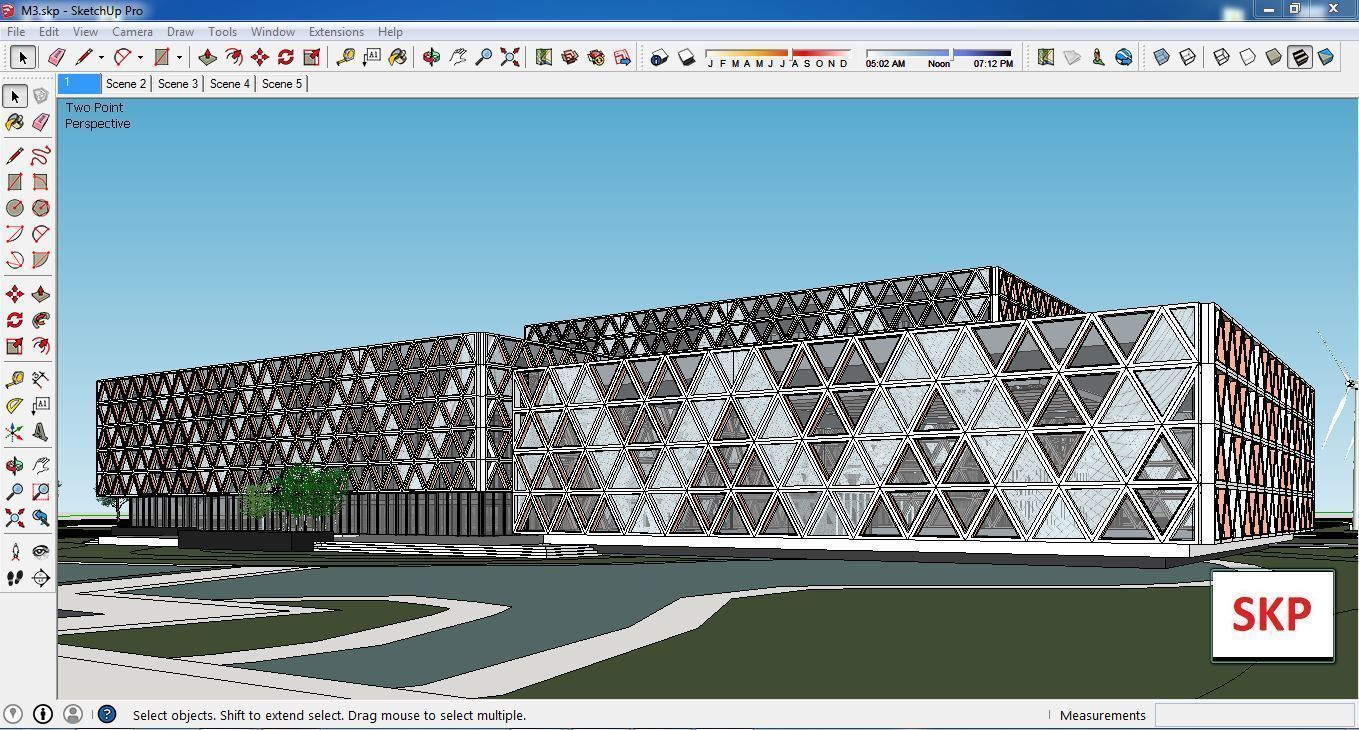Open the File menu

pos(16,32)
